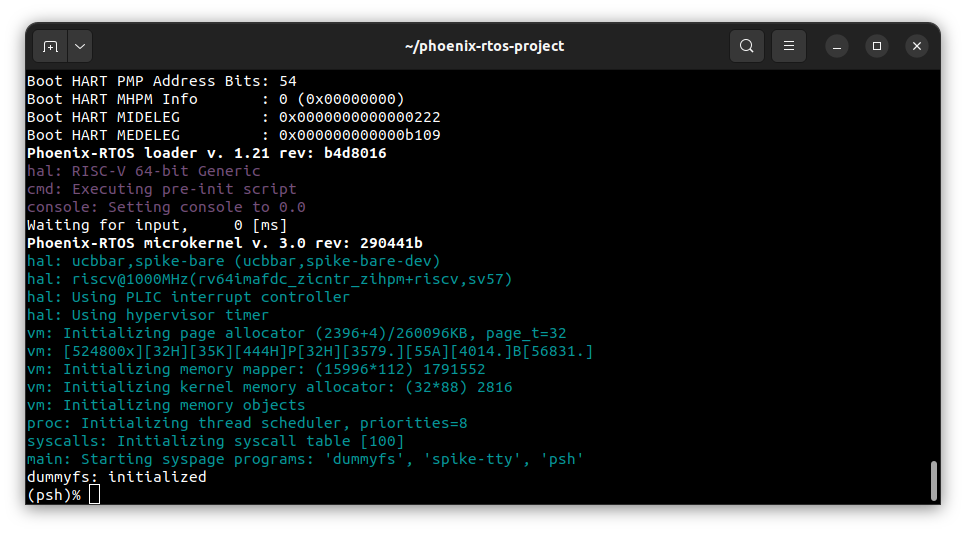Open the terminal search tool

pyautogui.click(x=747, y=46)
